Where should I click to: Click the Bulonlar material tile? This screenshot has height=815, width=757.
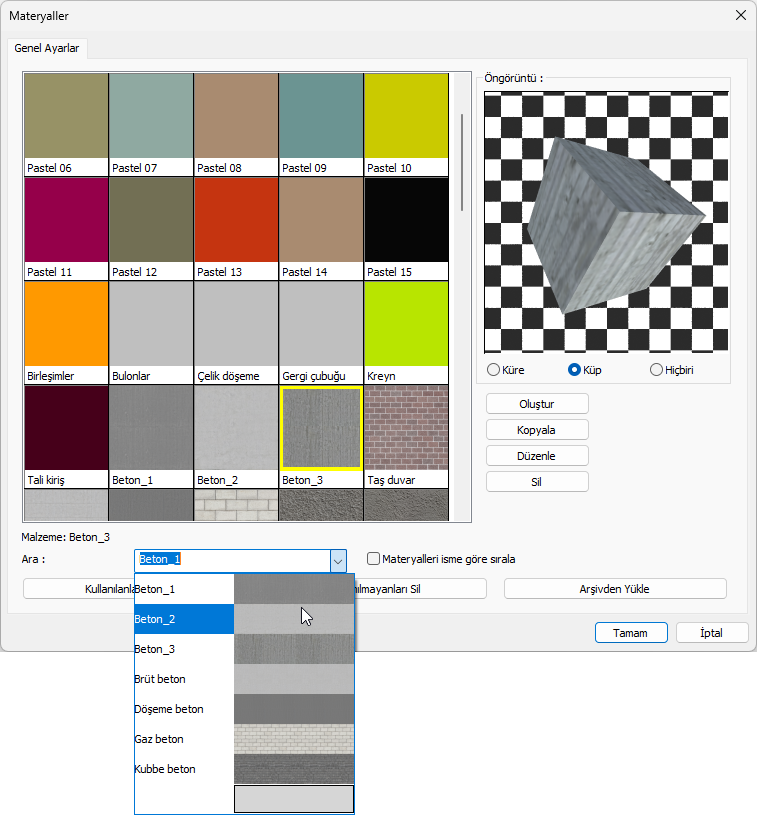coord(151,324)
